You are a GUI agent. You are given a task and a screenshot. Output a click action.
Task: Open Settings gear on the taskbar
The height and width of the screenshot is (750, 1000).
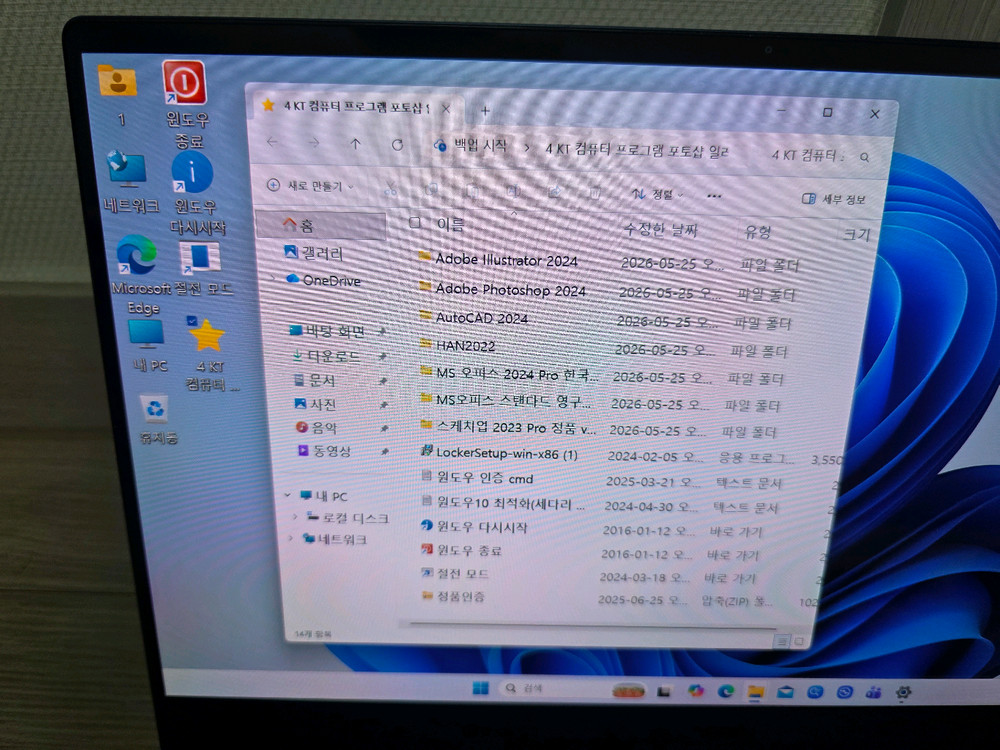tap(903, 692)
